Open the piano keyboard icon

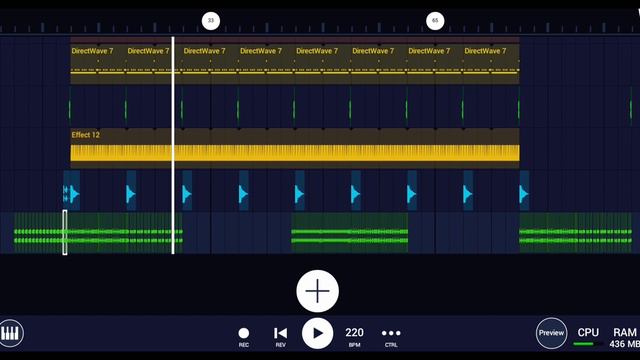(x=10, y=333)
